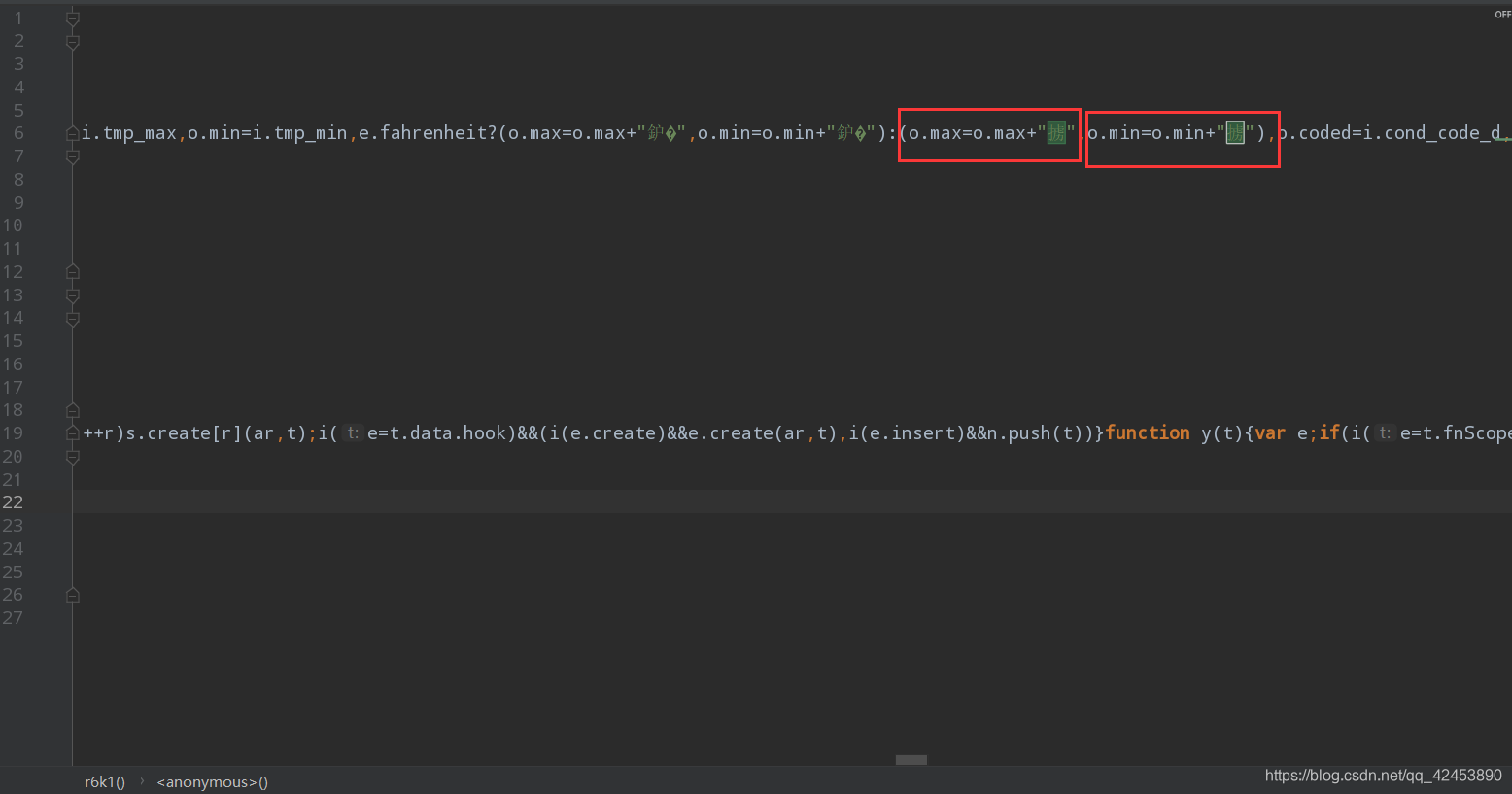Click 's.create[r](ar,t)' in line 19

click(x=216, y=433)
